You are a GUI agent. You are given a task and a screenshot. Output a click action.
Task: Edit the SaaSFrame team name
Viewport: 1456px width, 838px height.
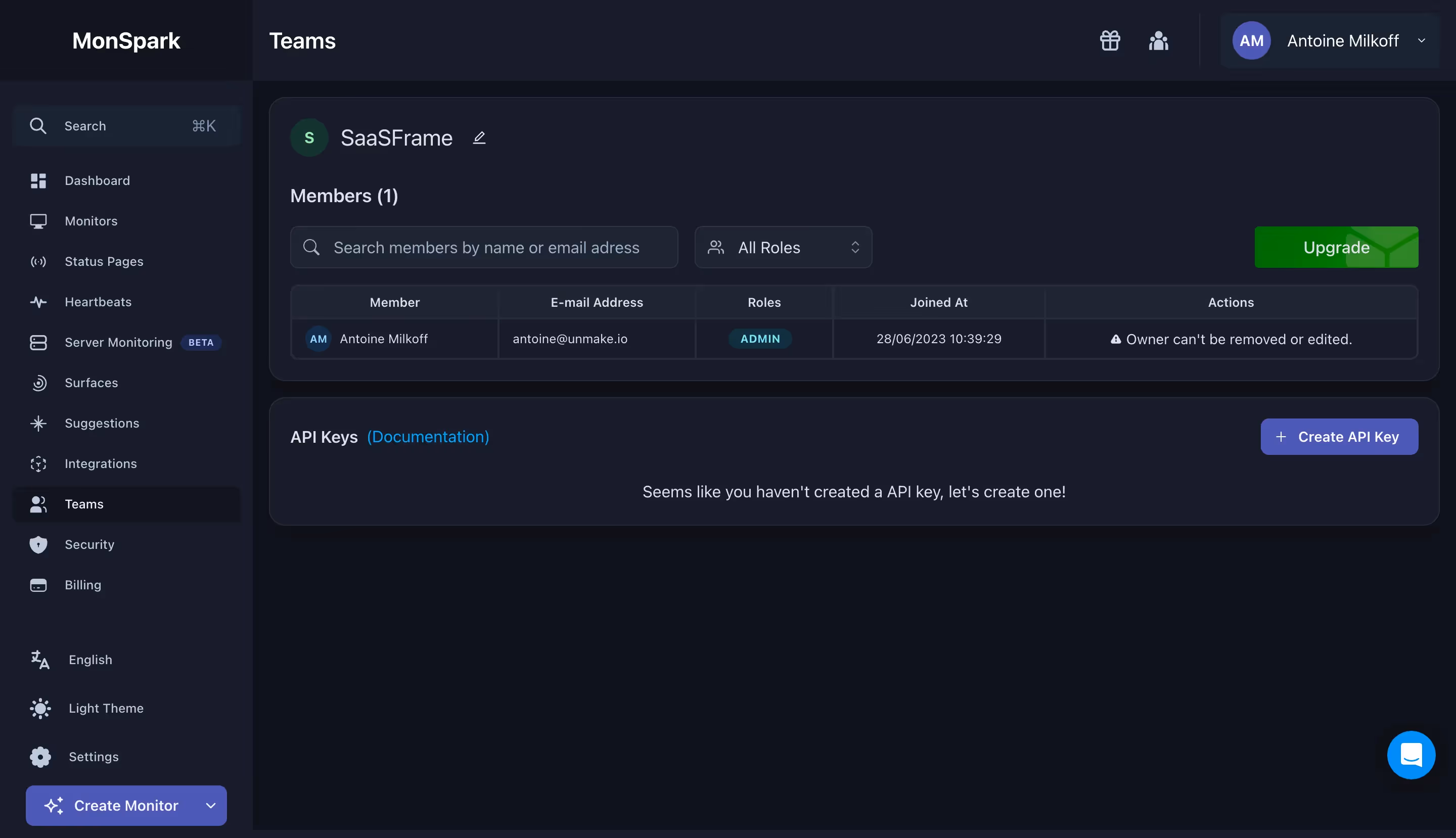coord(480,137)
